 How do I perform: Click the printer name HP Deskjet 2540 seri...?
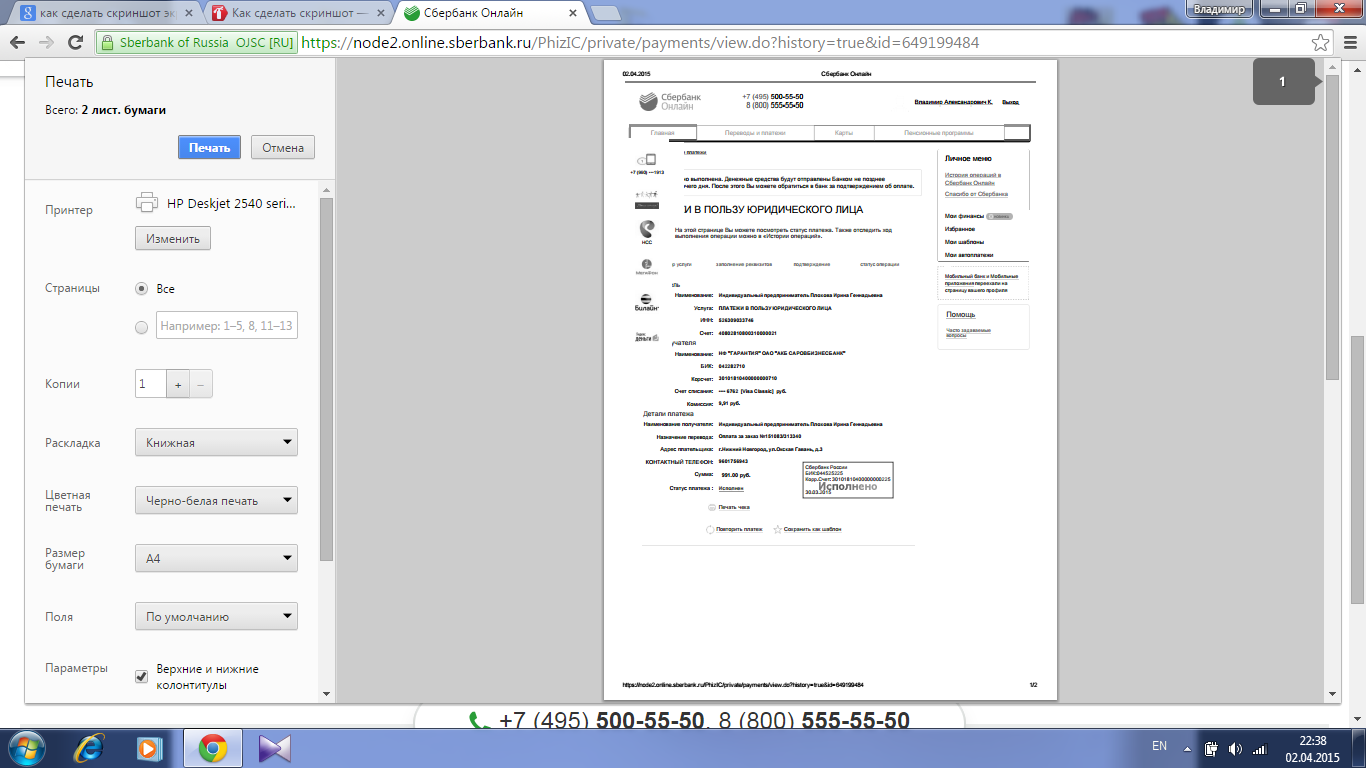click(x=232, y=202)
